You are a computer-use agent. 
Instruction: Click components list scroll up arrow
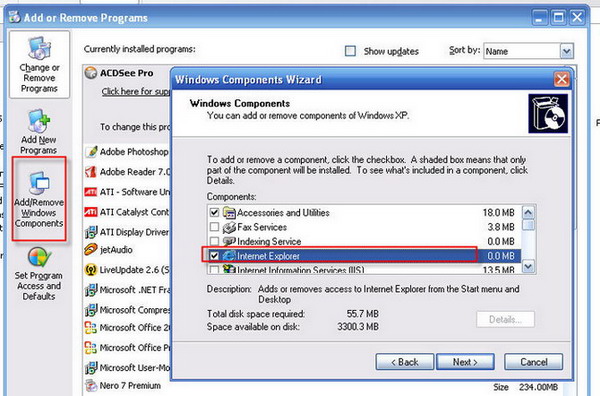click(x=528, y=212)
